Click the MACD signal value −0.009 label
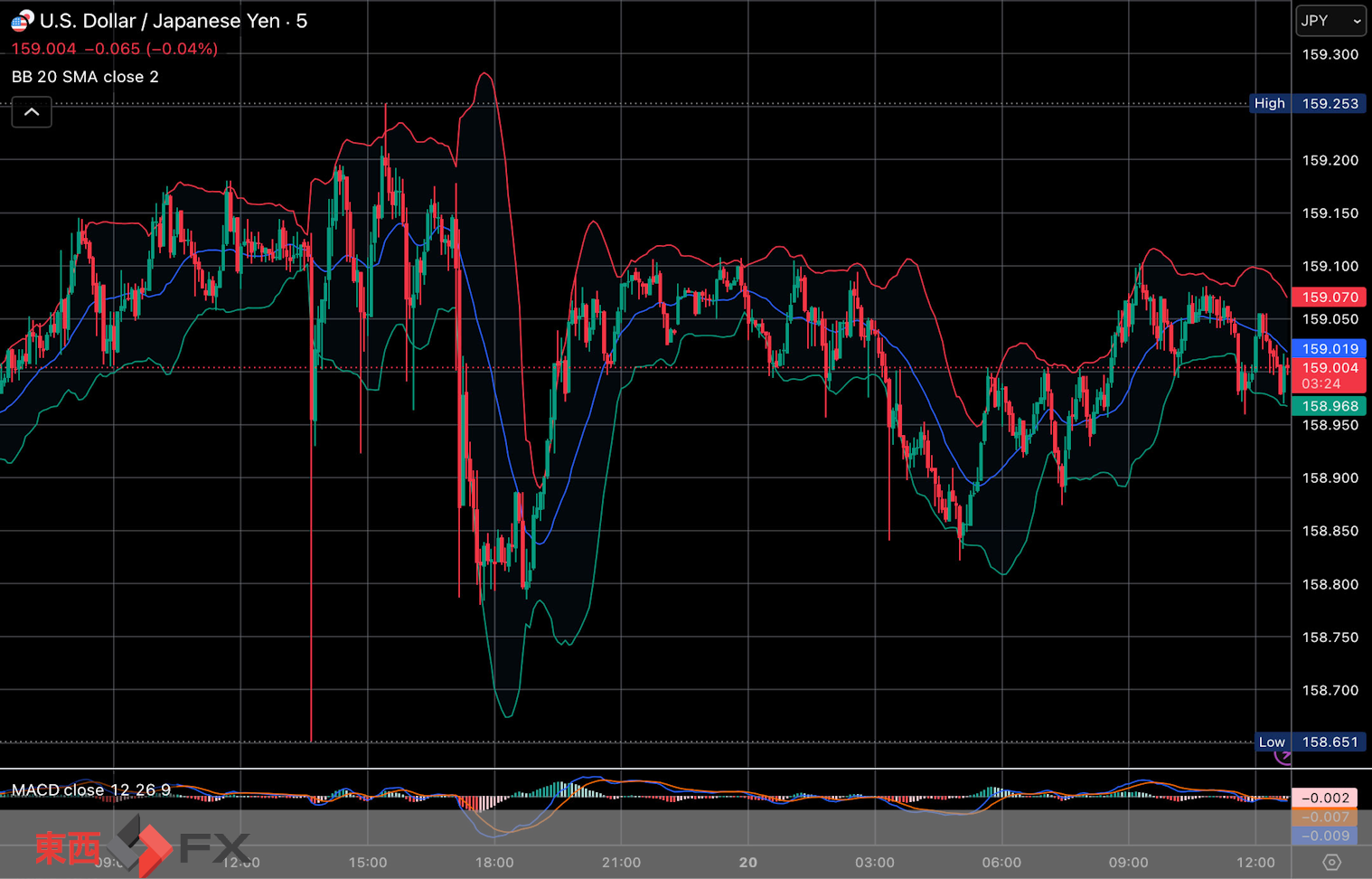 click(x=1325, y=836)
